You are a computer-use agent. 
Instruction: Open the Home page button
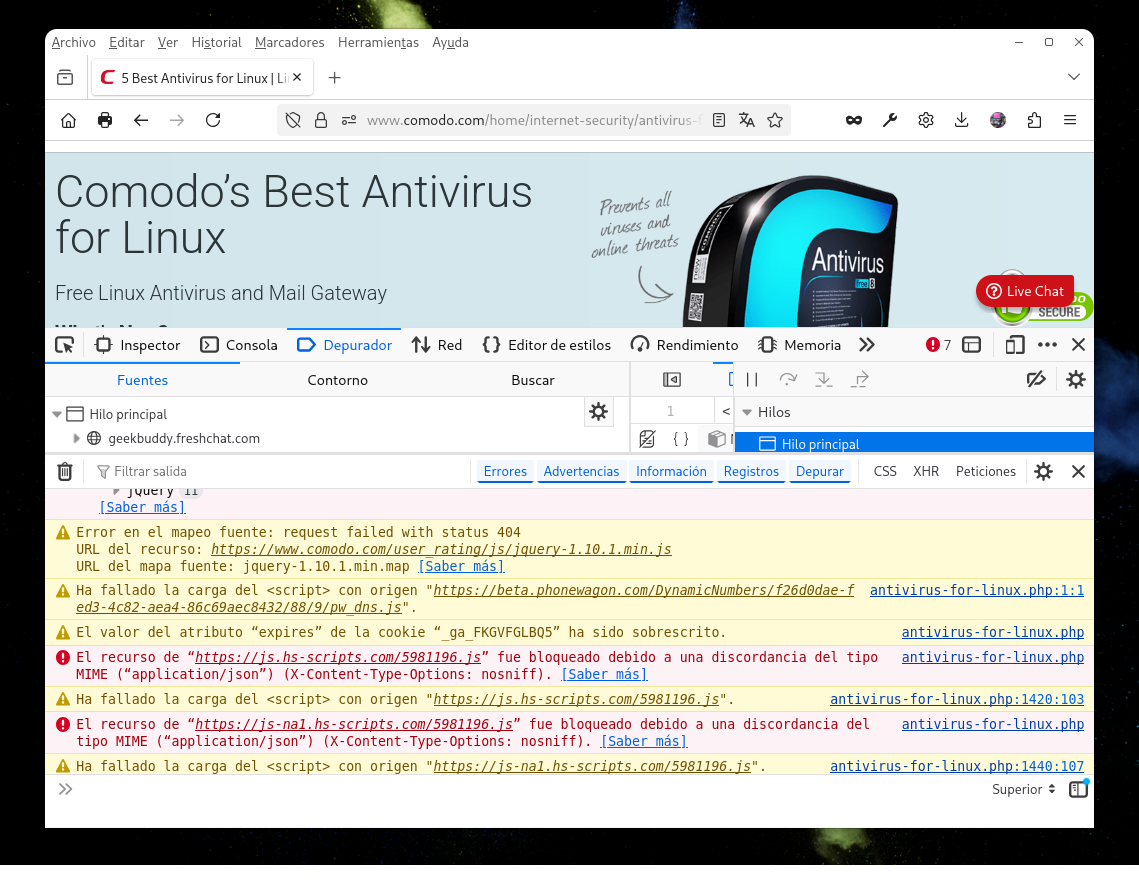[x=68, y=121]
